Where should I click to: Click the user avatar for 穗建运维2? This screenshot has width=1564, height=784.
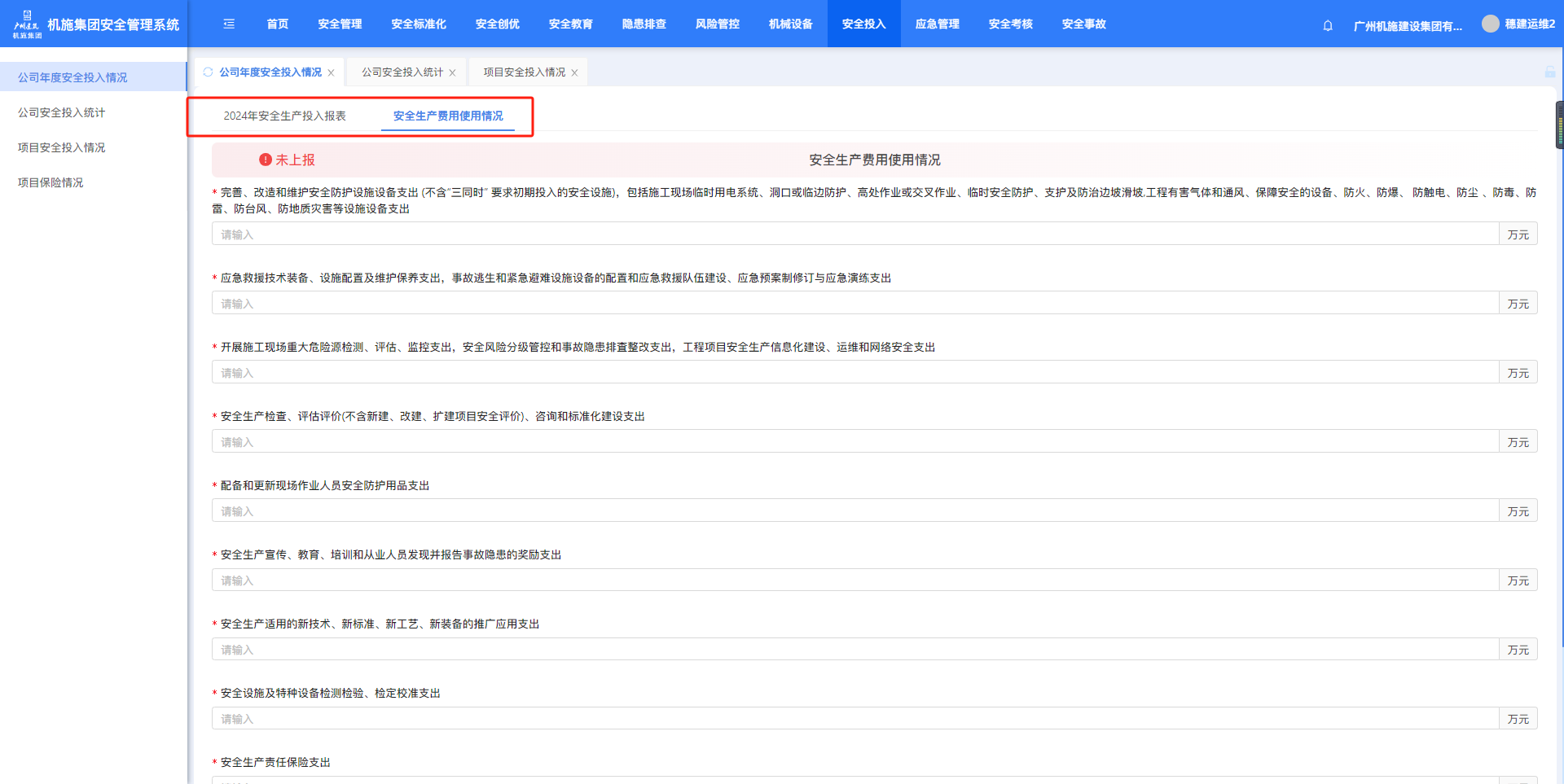pos(1490,24)
